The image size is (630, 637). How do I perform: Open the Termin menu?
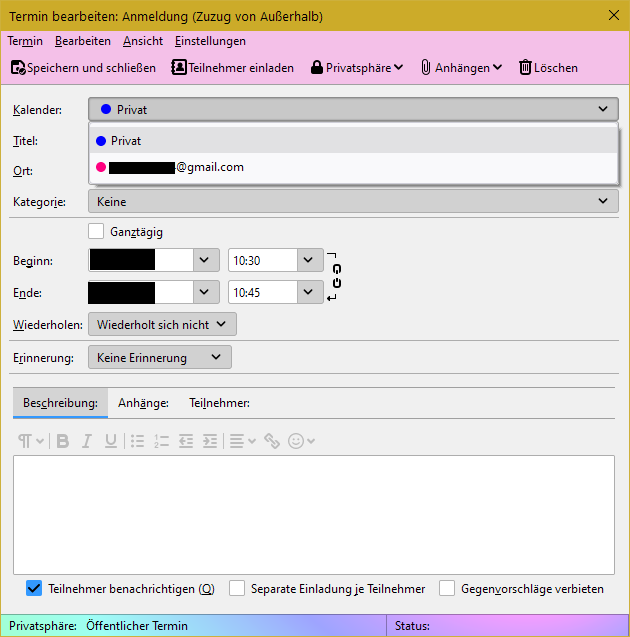pos(25,41)
